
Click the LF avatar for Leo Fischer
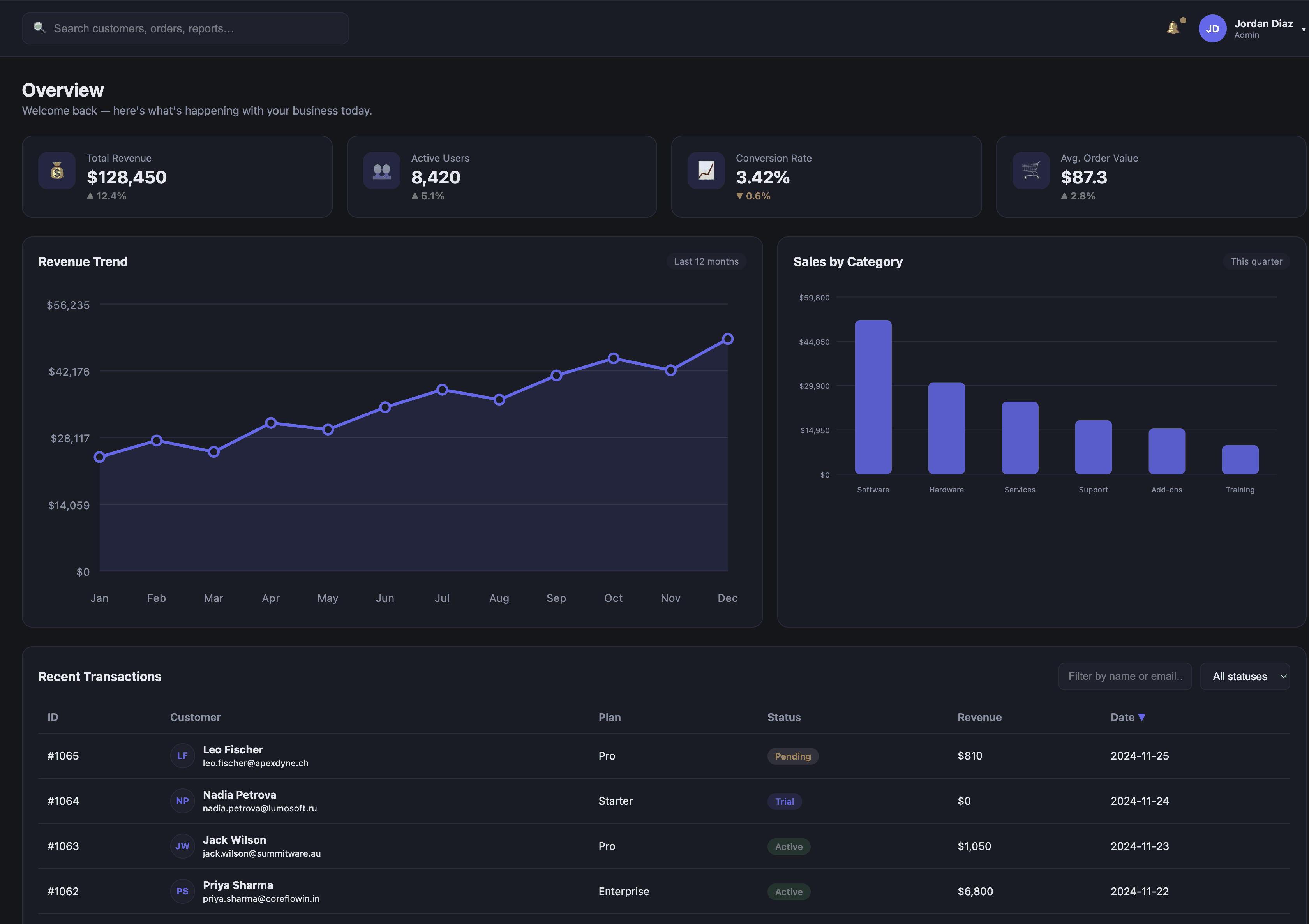pos(182,756)
